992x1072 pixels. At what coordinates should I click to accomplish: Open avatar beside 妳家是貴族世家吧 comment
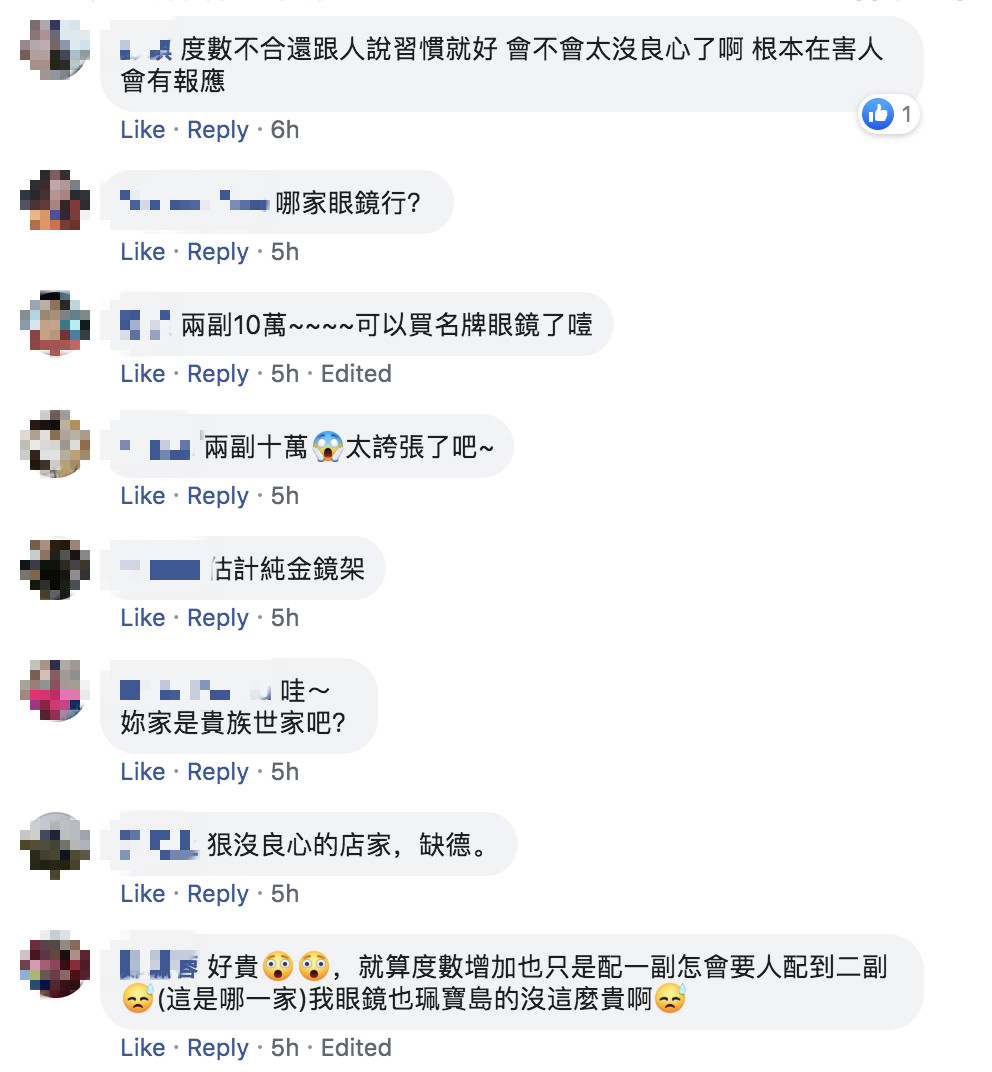click(55, 690)
